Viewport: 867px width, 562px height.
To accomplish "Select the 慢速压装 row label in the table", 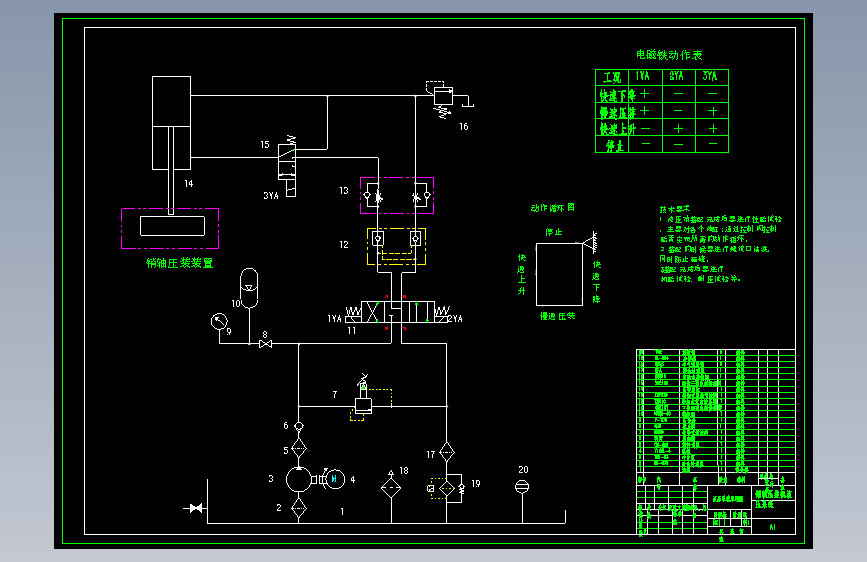I will (618, 112).
